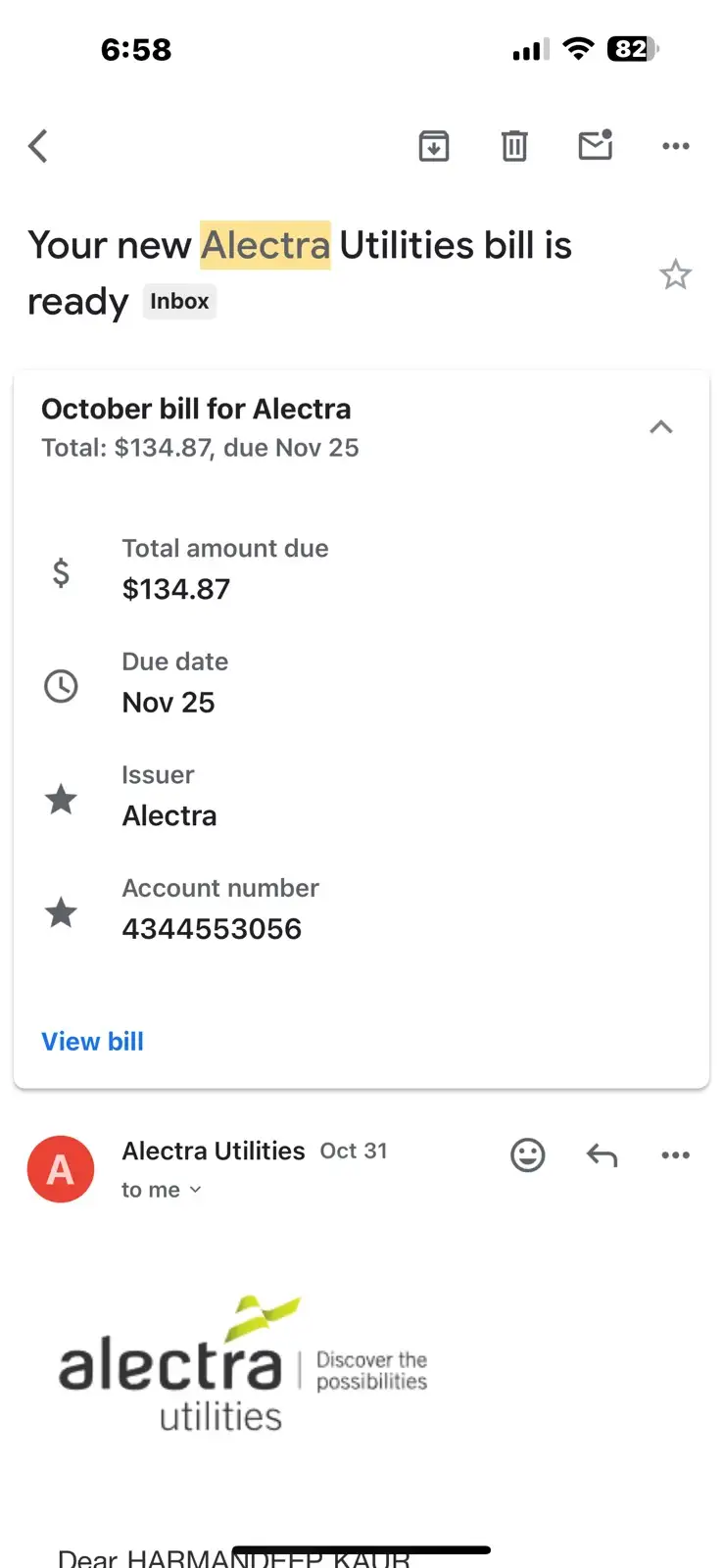Viewport: 723px width, 1568px height.
Task: Open the View bill link
Action: point(92,1042)
